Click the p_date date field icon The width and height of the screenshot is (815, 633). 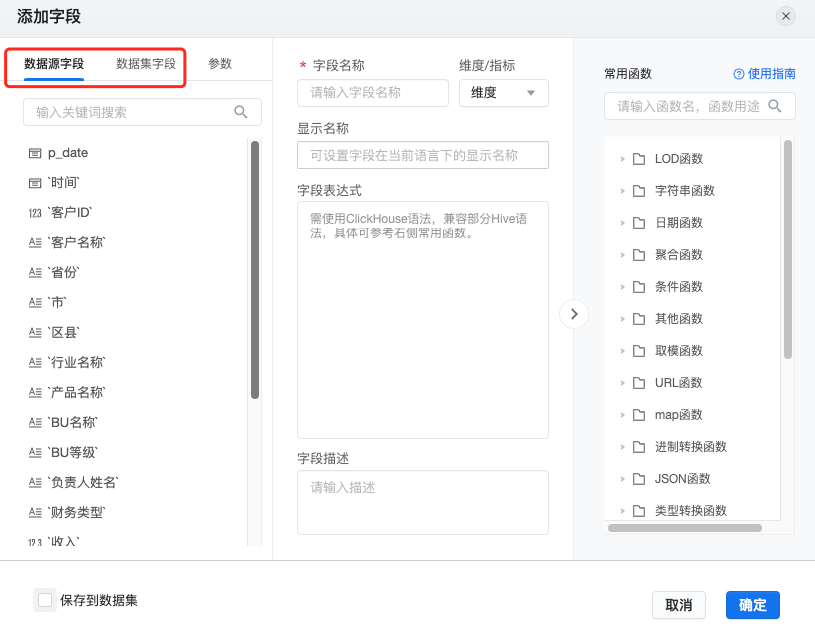click(35, 153)
